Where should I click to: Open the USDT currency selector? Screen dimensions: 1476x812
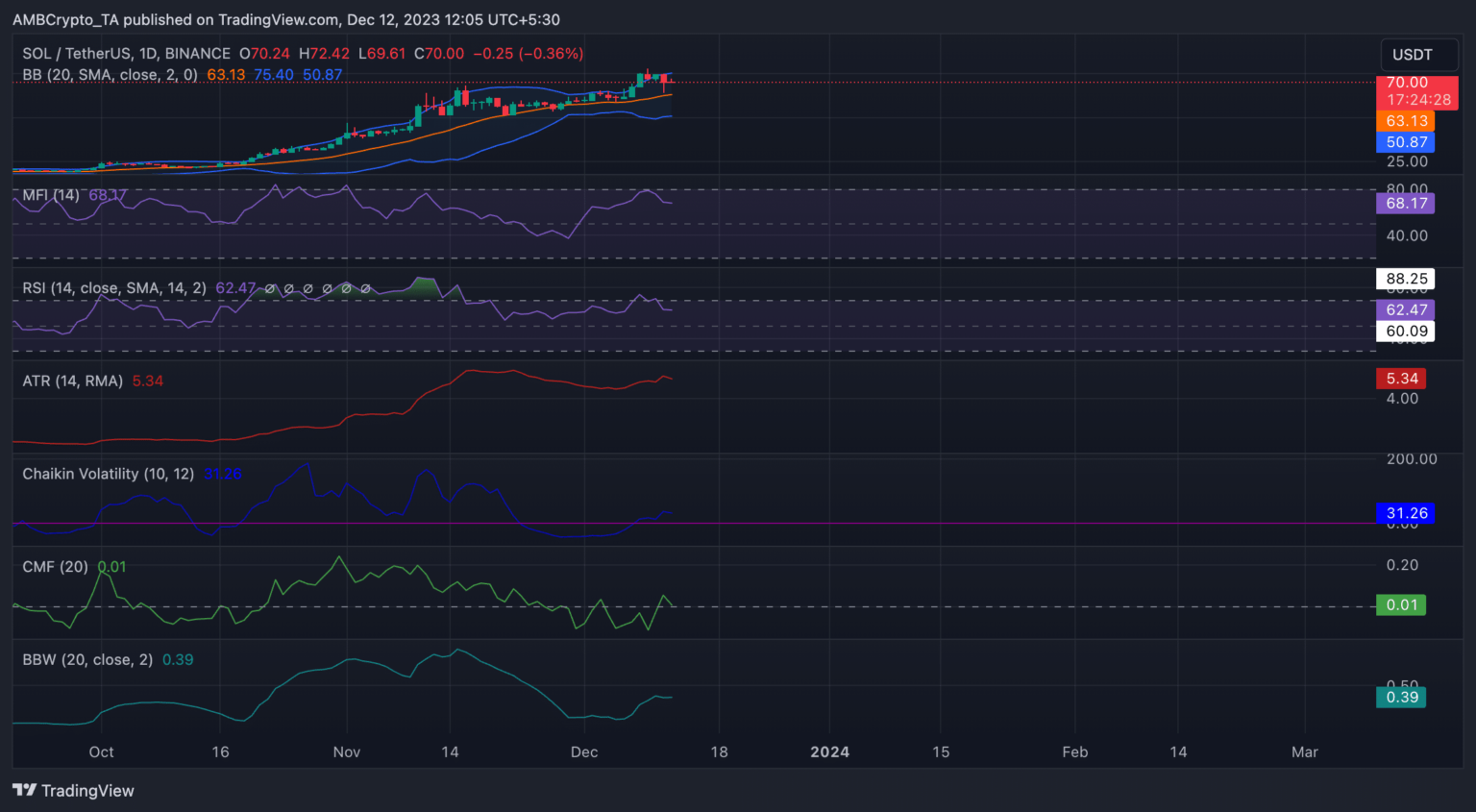pyautogui.click(x=1412, y=55)
